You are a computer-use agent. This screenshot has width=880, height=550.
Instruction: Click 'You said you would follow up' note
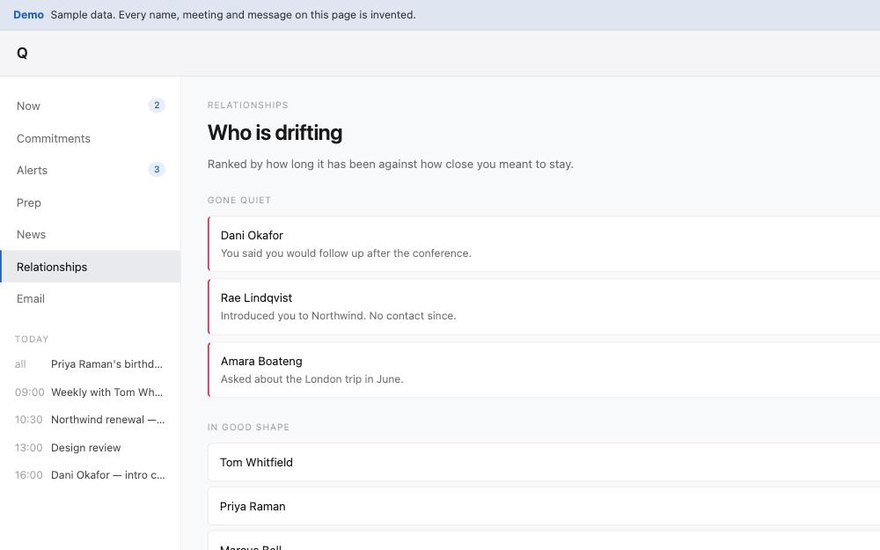(346, 254)
